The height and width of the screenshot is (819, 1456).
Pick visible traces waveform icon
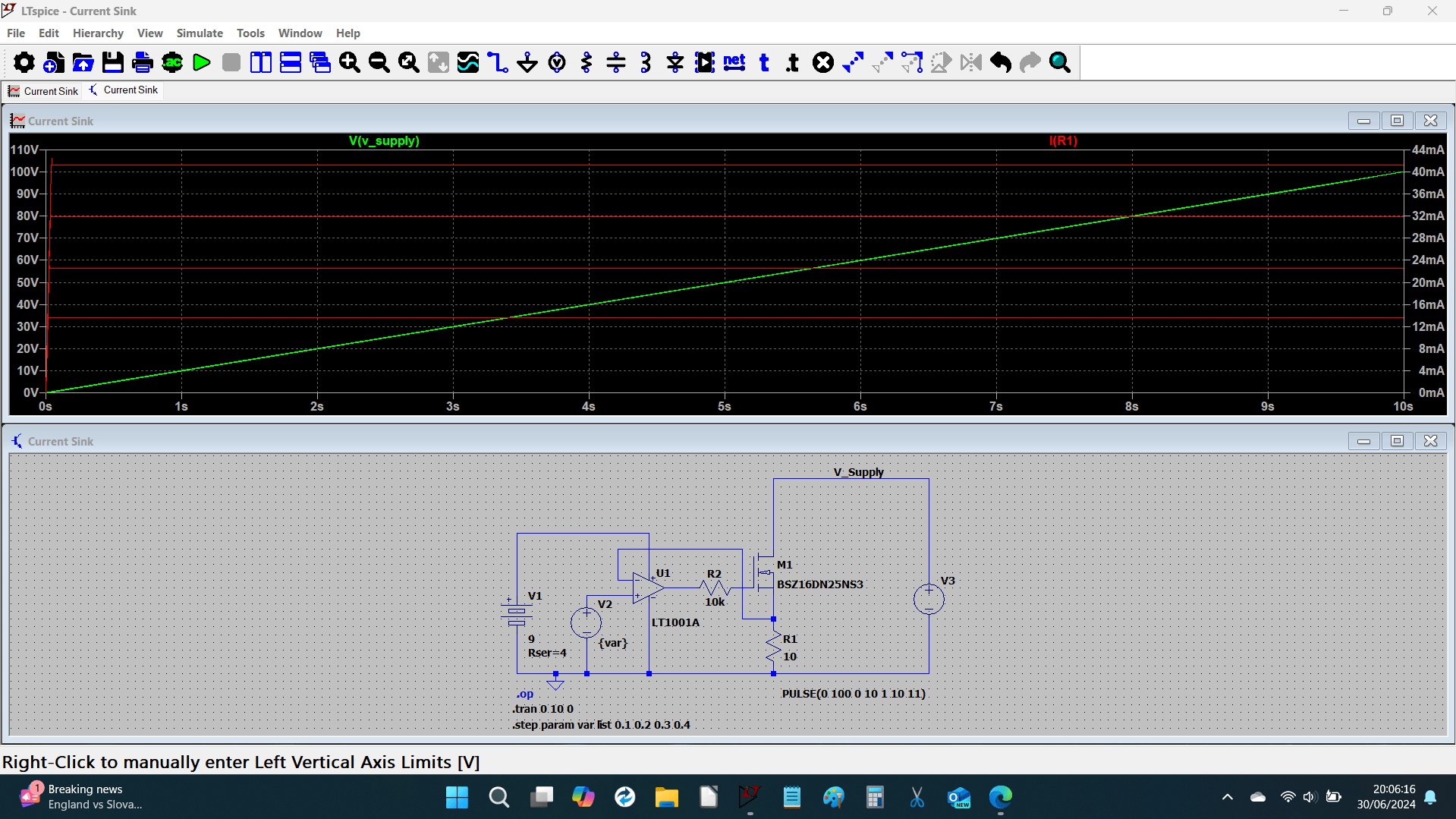coord(468,62)
